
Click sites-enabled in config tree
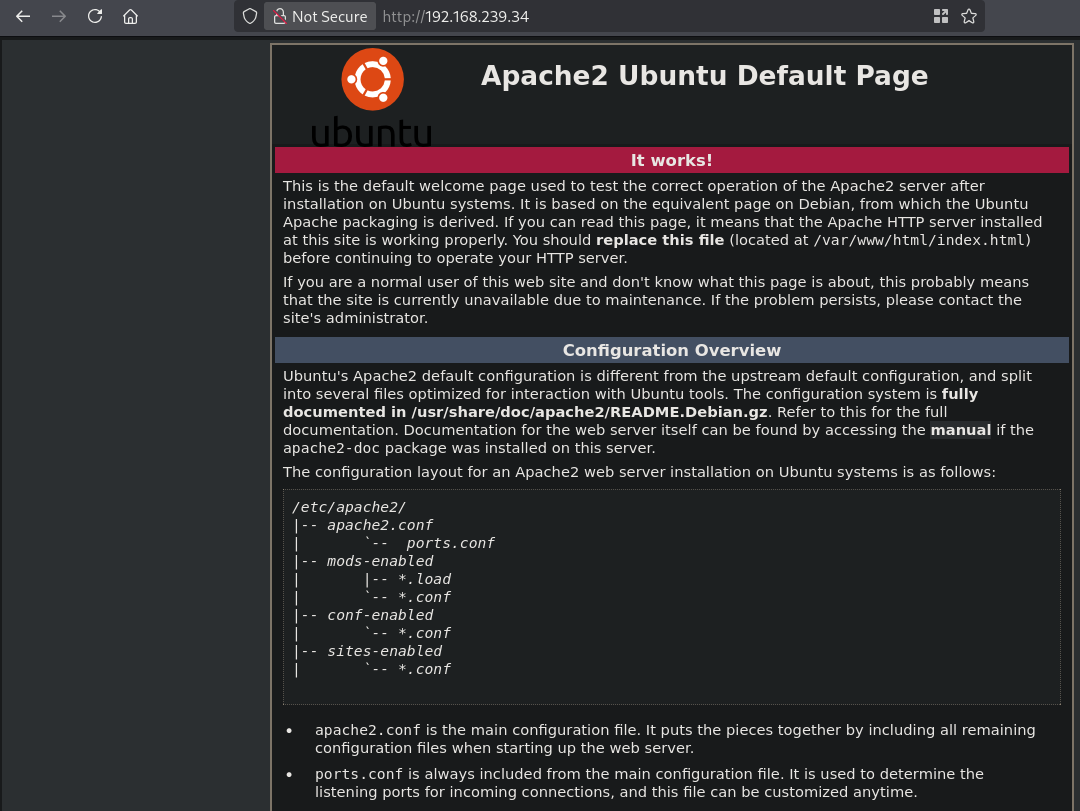click(384, 650)
